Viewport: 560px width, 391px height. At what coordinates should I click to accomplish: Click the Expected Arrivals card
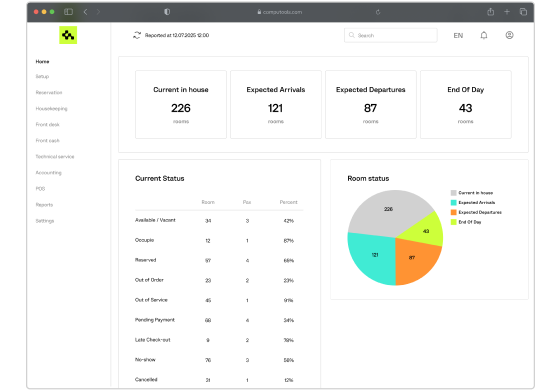[276, 104]
